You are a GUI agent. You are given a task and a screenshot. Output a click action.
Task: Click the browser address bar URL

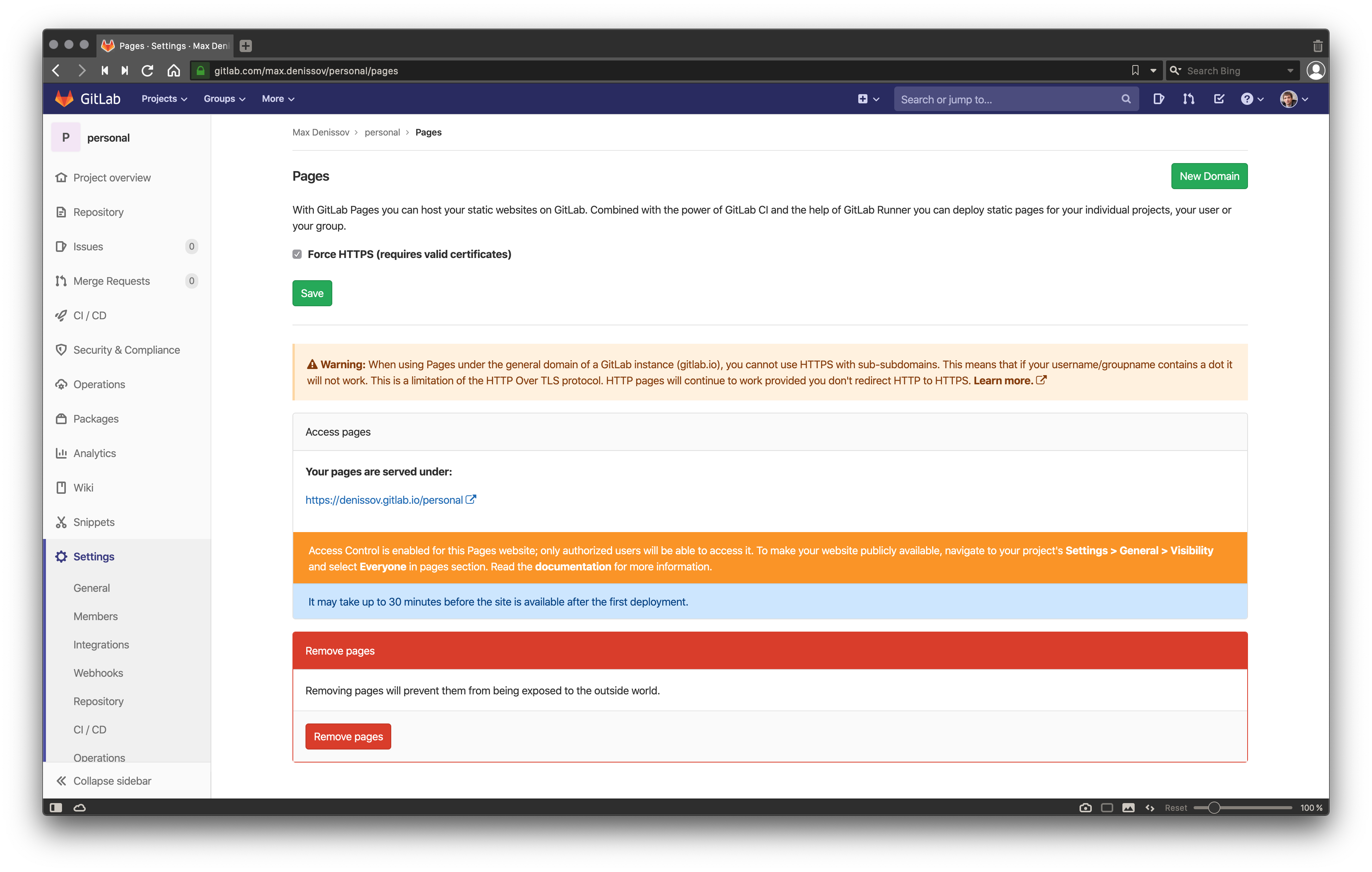click(x=306, y=71)
